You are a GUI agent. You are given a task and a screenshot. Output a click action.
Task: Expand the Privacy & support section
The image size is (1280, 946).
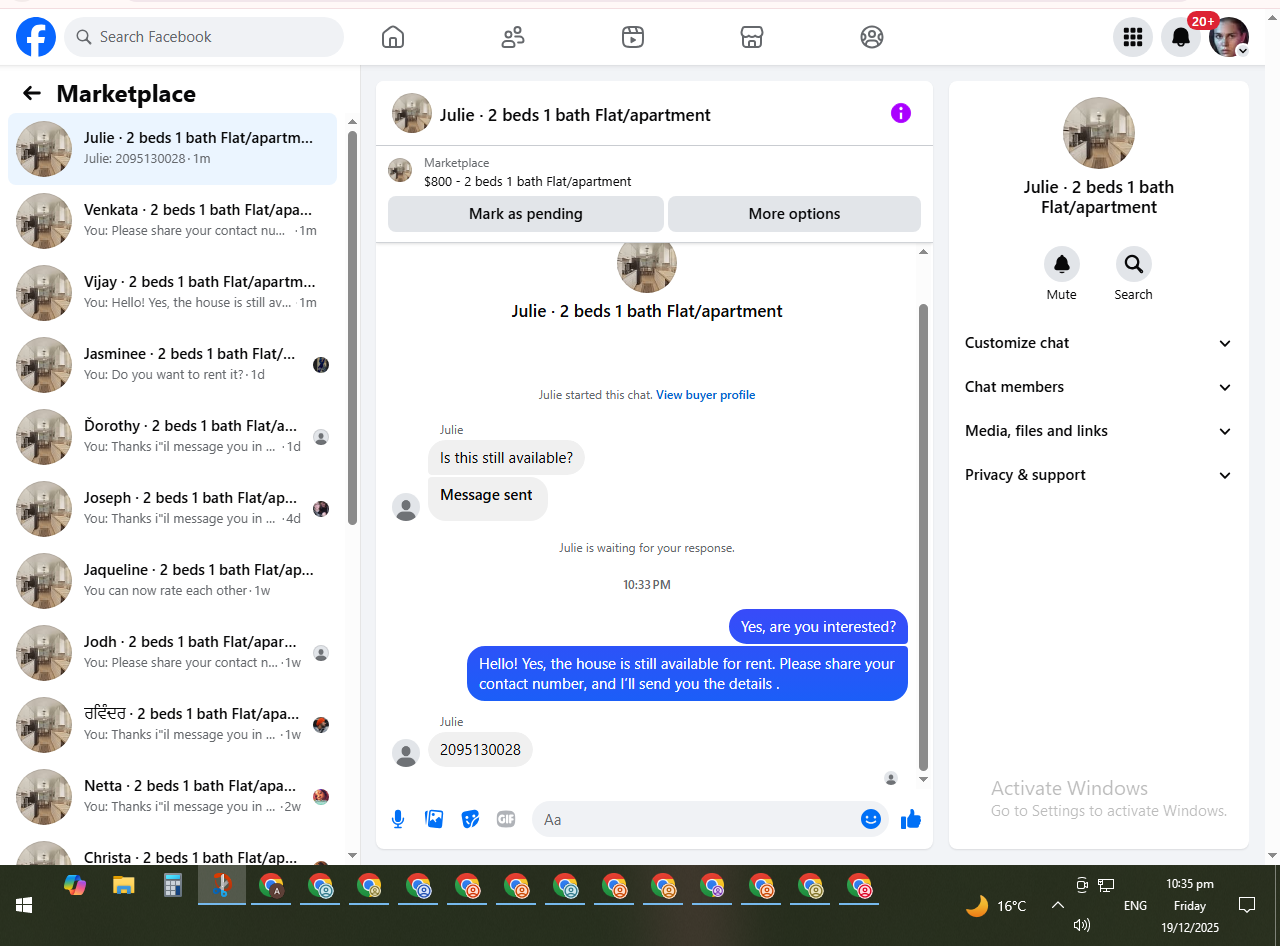pyautogui.click(x=1099, y=475)
